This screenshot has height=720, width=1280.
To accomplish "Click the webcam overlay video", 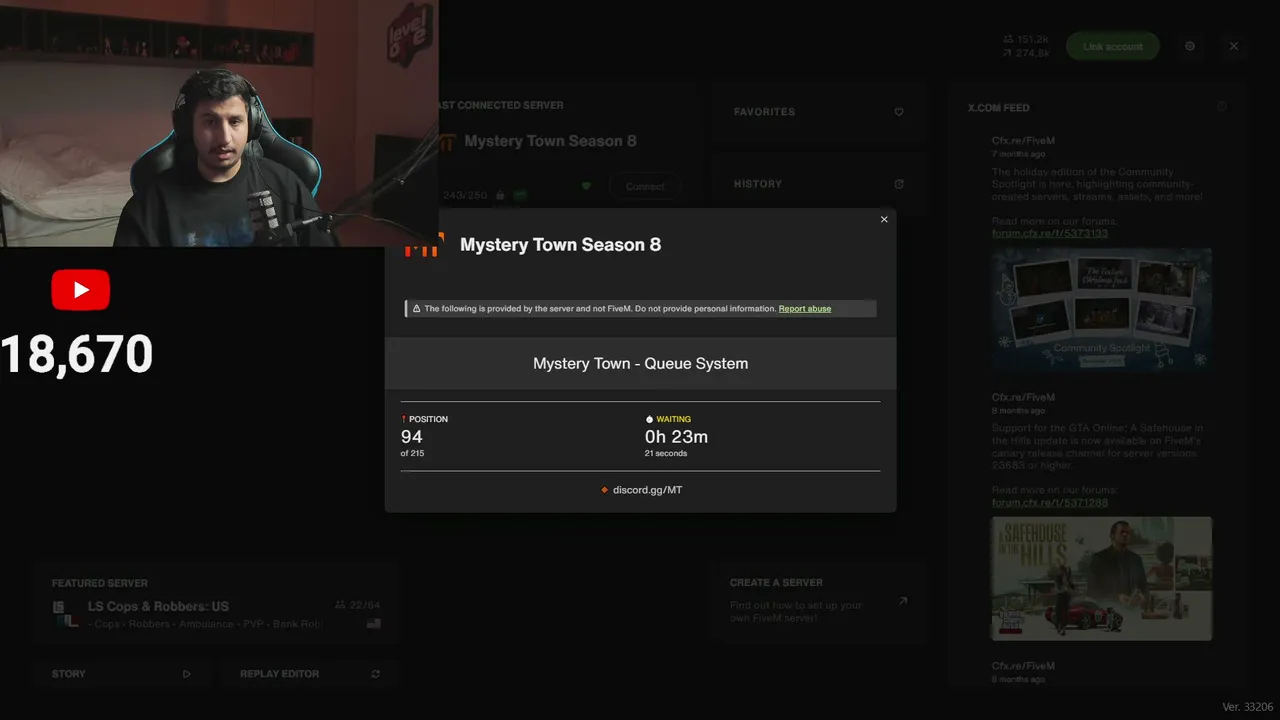I will pyautogui.click(x=219, y=123).
